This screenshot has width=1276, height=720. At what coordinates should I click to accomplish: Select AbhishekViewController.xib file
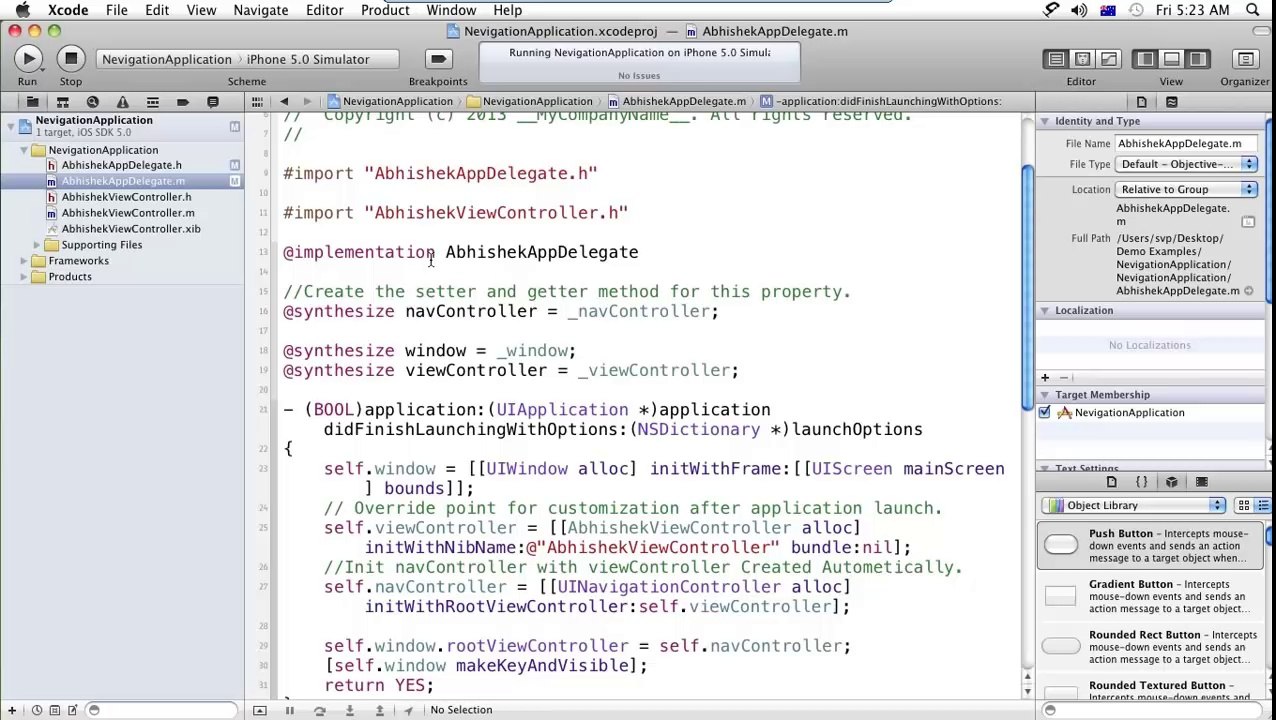[130, 229]
